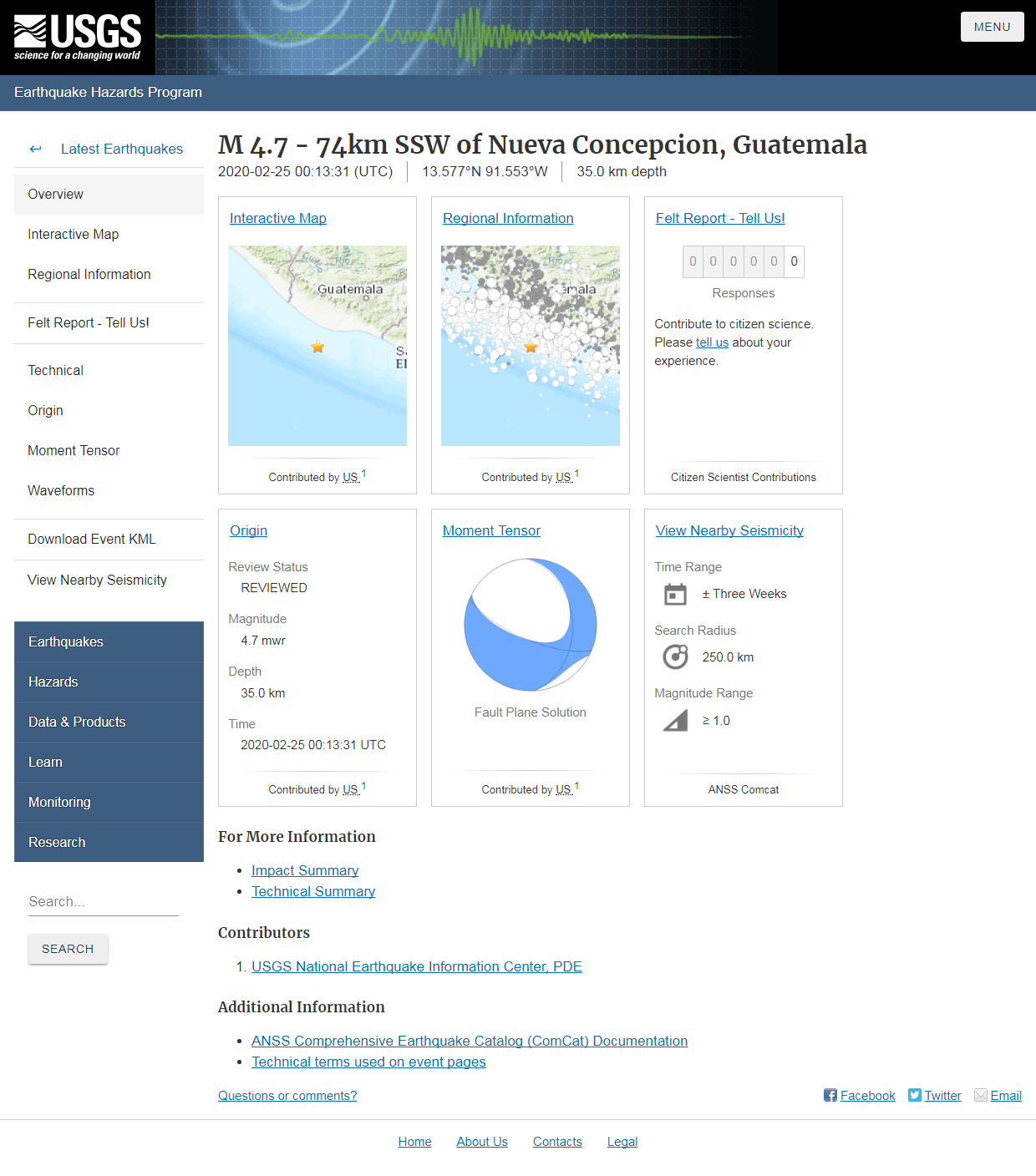Select Interactive Map in the sidebar
Screen dimensions: 1036x1176
pyautogui.click(x=109, y=234)
